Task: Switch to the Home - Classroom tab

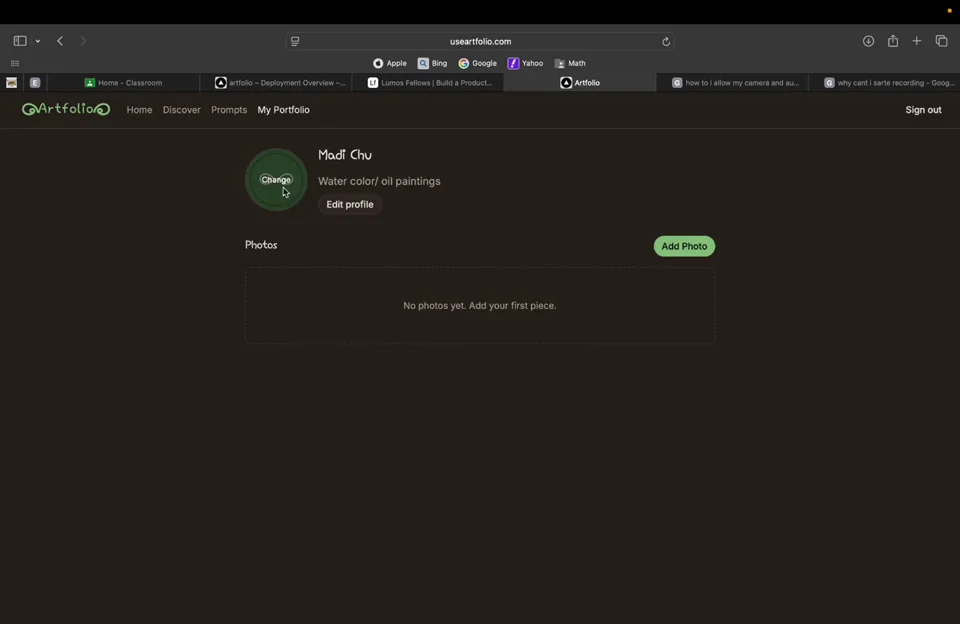Action: click(123, 83)
